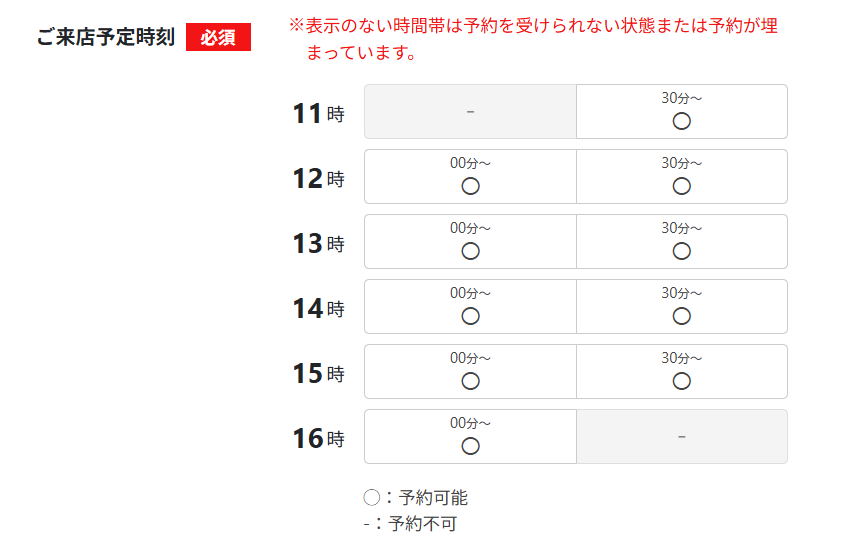Select the 15時 30分 reservation option

pos(682,381)
